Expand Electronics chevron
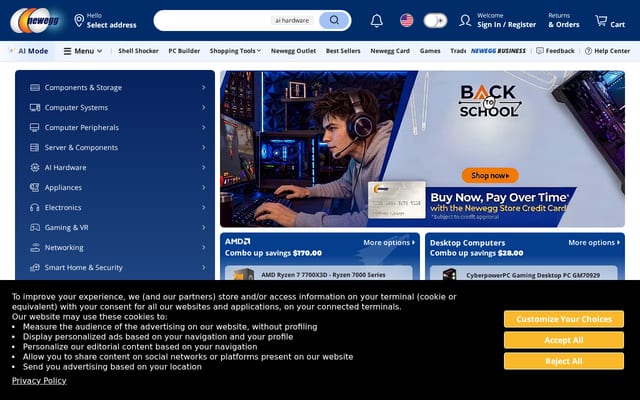Image resolution: width=640 pixels, height=400 pixels. coord(204,207)
